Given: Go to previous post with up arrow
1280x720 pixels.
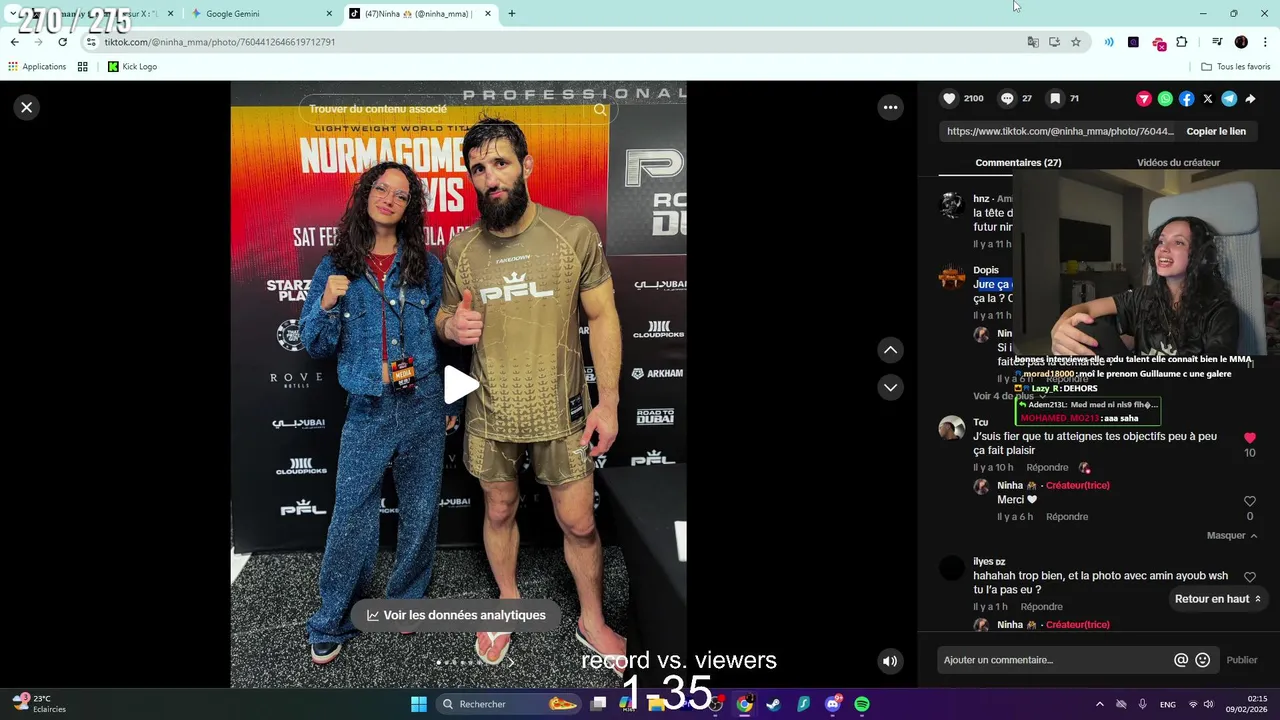Looking at the screenshot, I should [890, 350].
